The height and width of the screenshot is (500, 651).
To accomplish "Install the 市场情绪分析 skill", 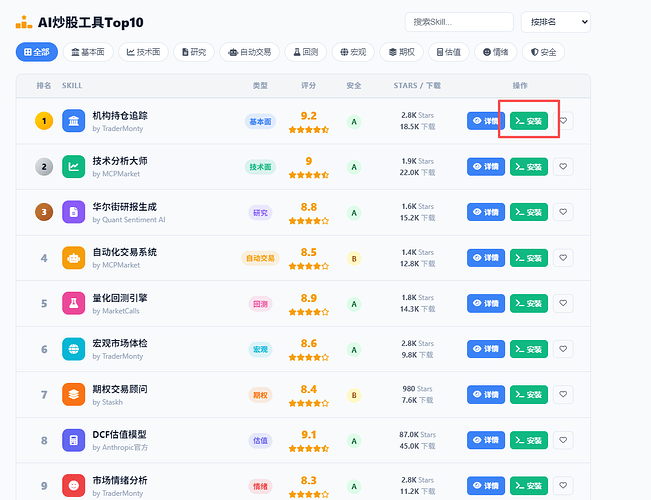I will tap(529, 485).
